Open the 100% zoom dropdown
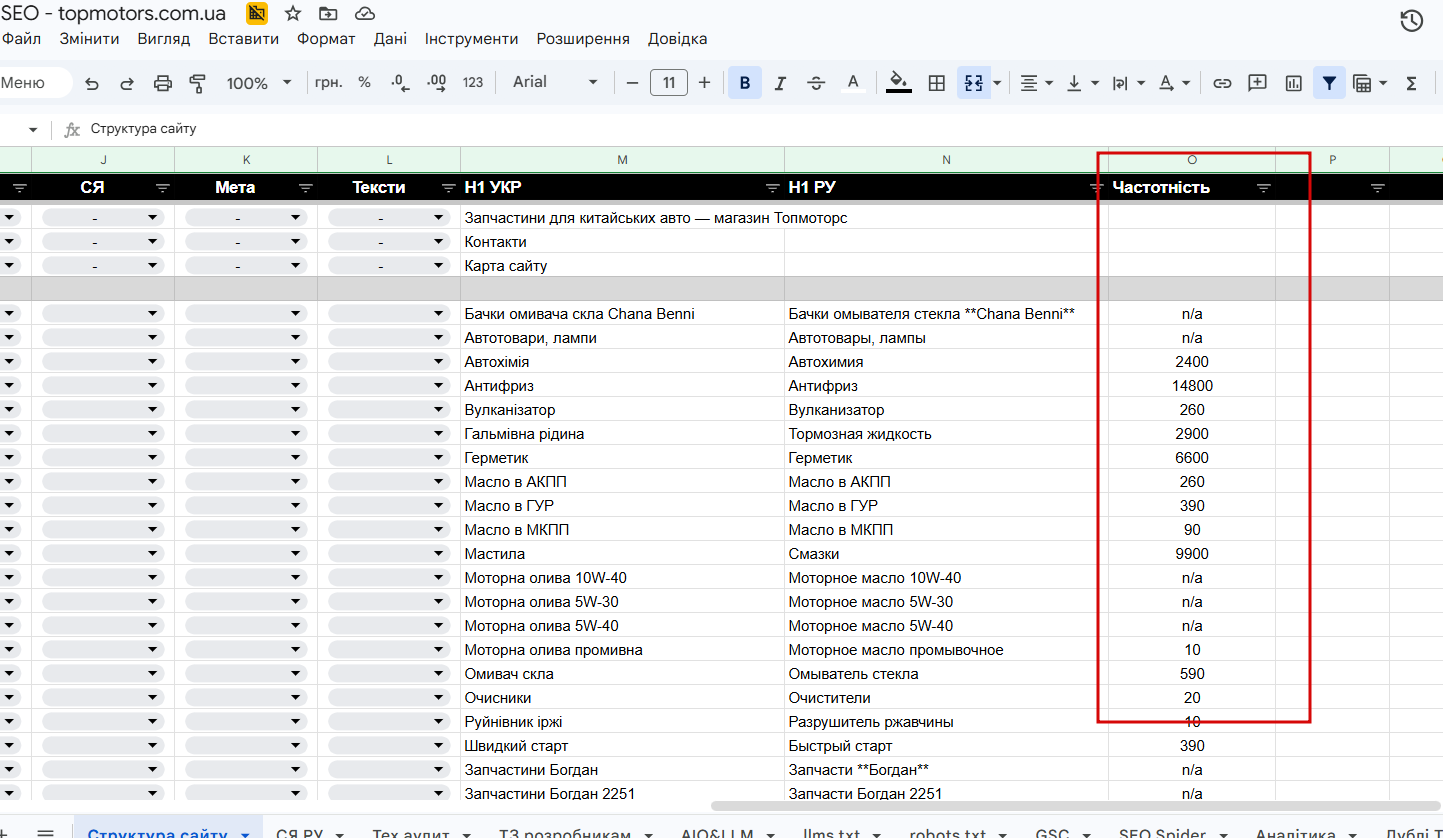Viewport: 1443px width, 838px height. [x=259, y=83]
